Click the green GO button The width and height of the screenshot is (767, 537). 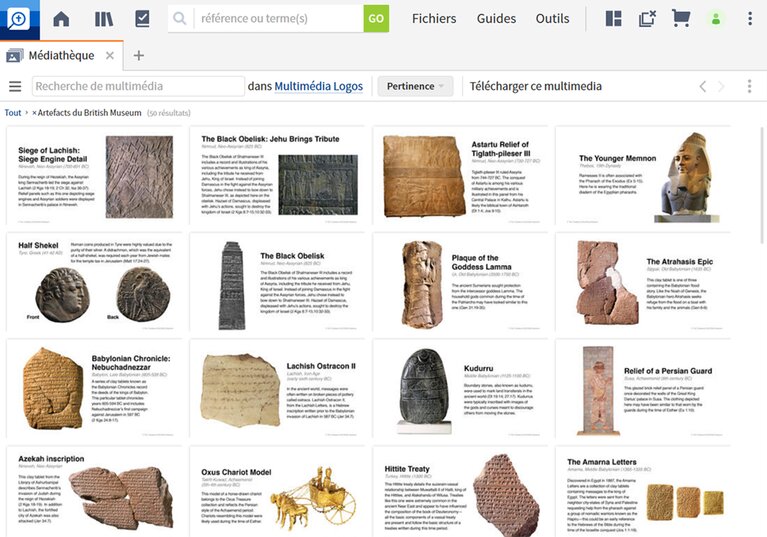coord(376,19)
